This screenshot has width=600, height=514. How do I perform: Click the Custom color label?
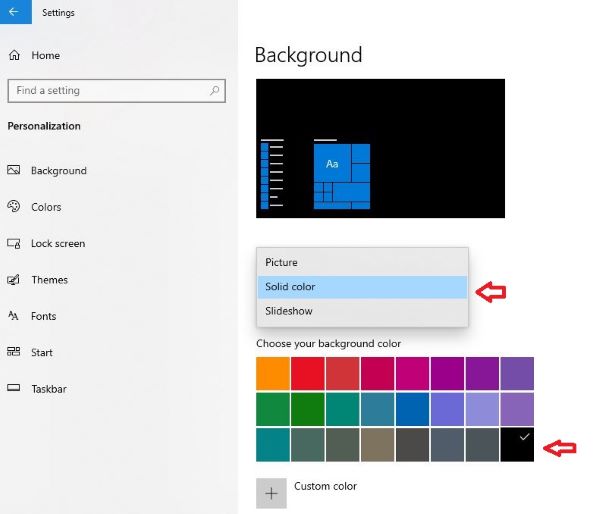click(x=325, y=486)
